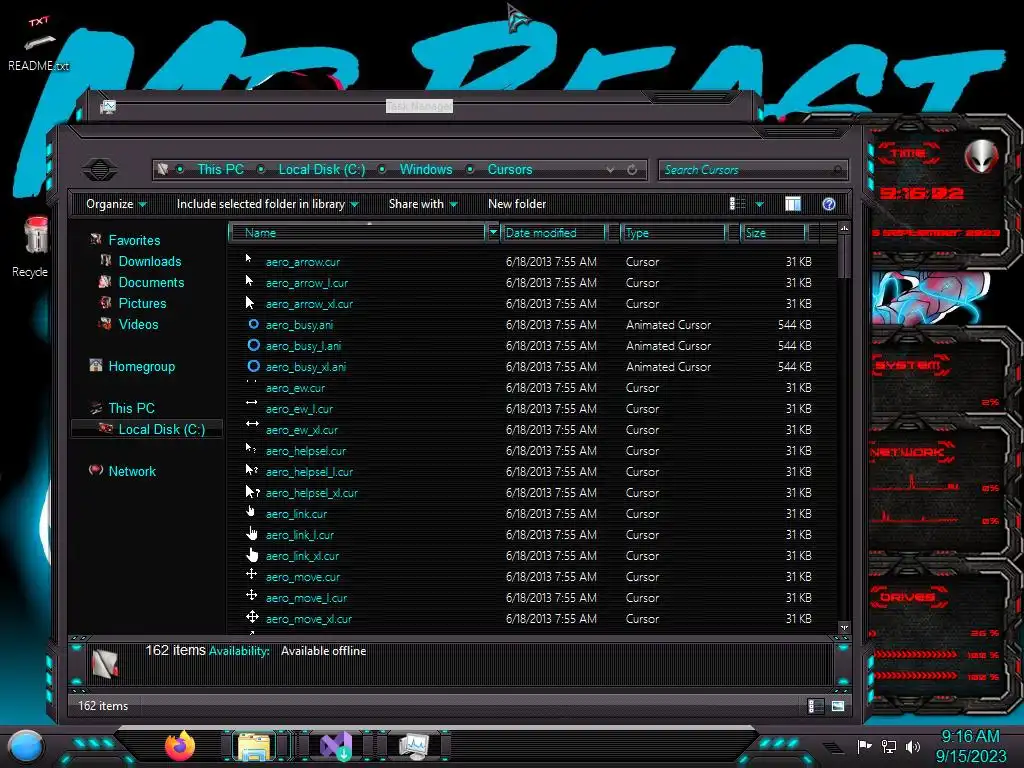The height and width of the screenshot is (768, 1024).
Task: Select the aero_busy.ani file icon
Action: point(253,324)
